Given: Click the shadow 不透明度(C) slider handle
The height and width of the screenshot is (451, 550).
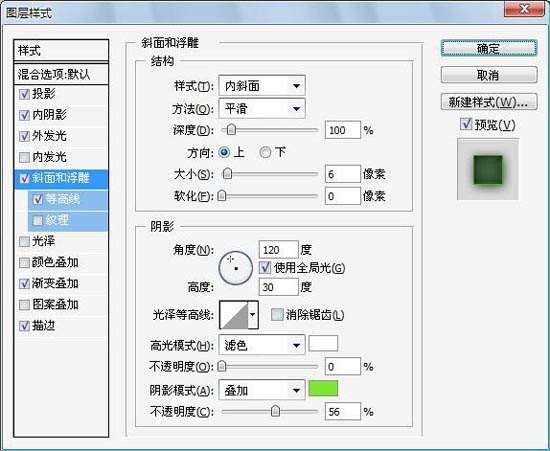Looking at the screenshot, I should 276,411.
